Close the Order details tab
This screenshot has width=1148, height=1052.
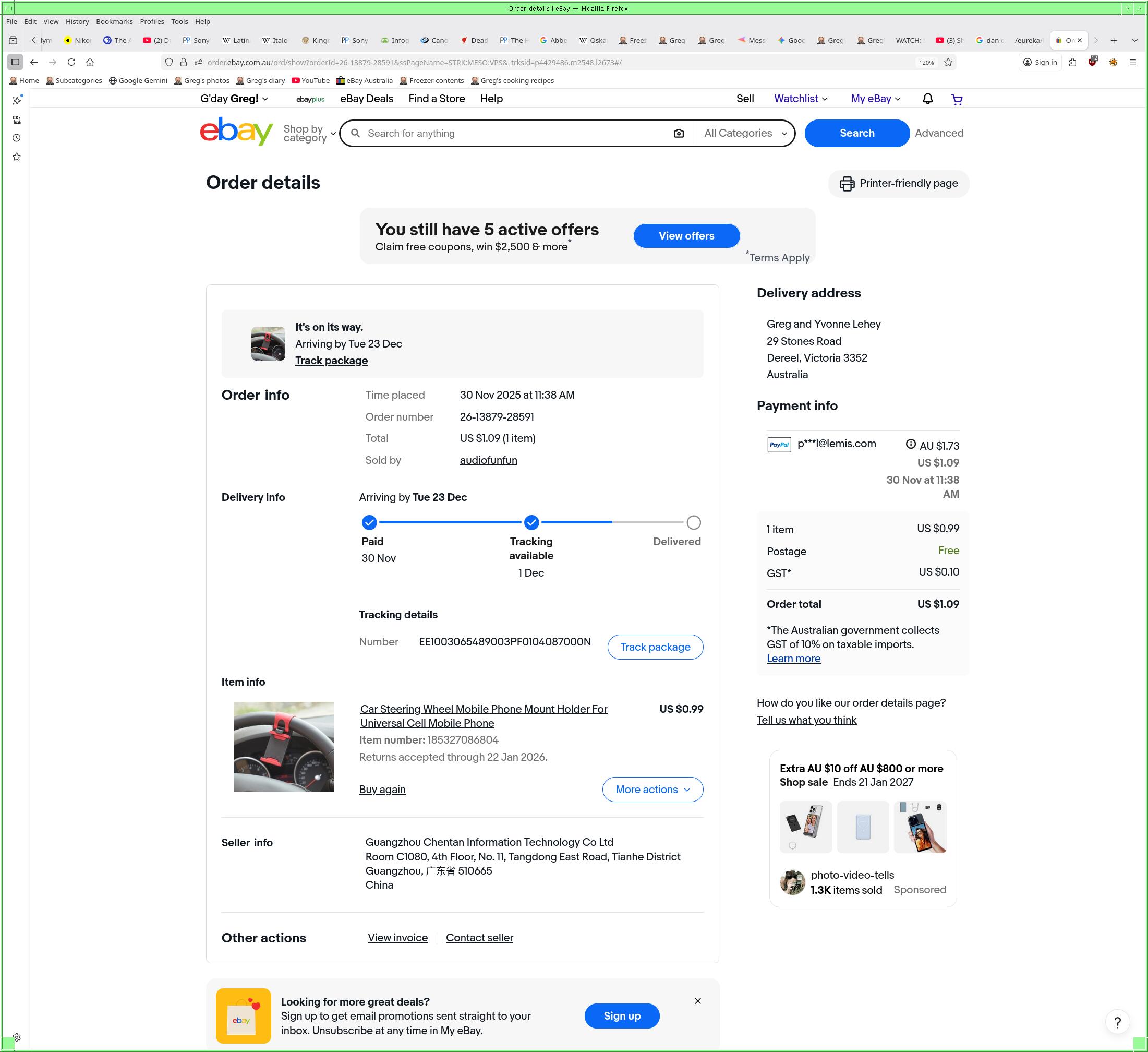1080,40
